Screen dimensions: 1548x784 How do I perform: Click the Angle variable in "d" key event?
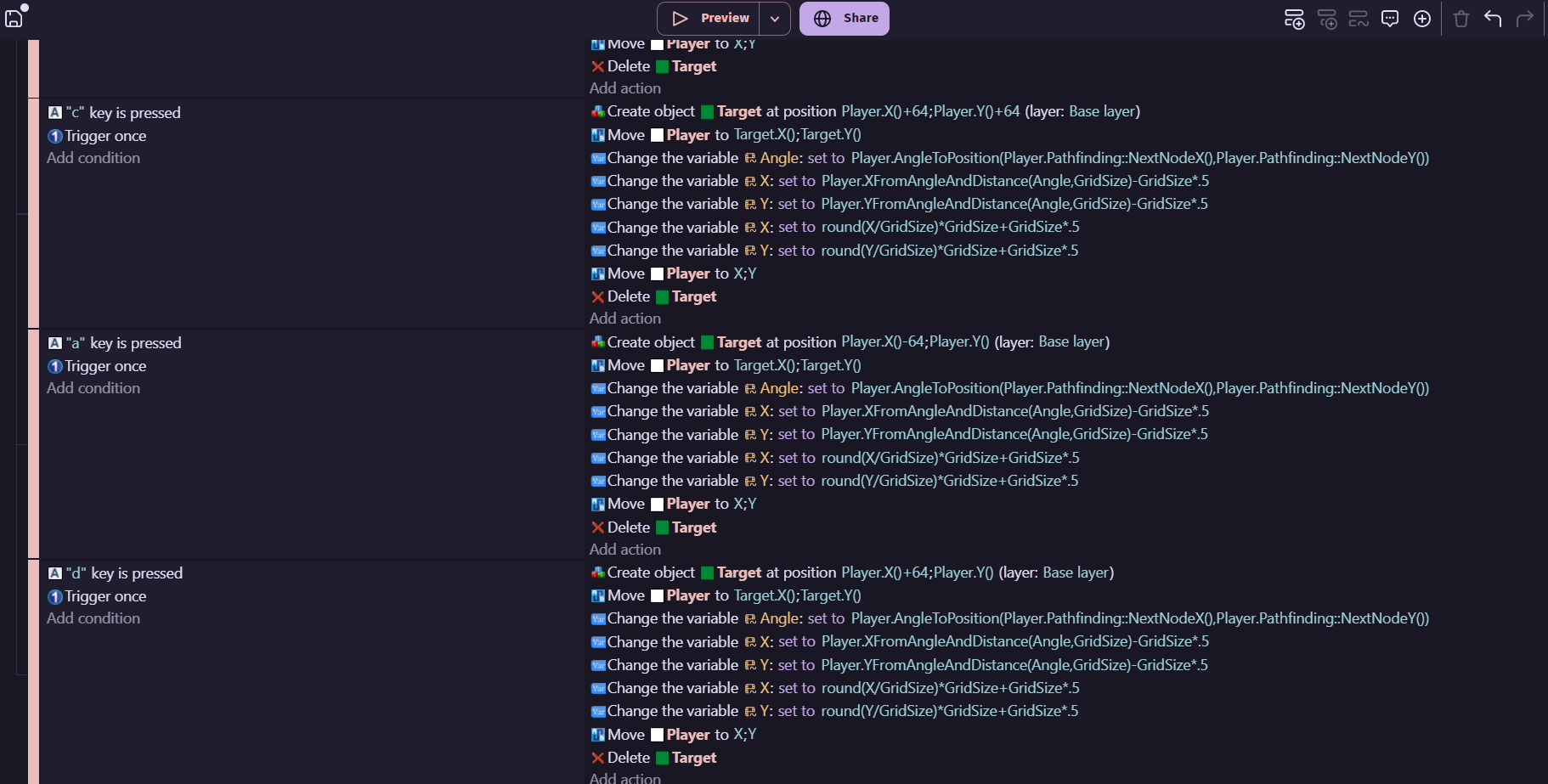point(779,618)
